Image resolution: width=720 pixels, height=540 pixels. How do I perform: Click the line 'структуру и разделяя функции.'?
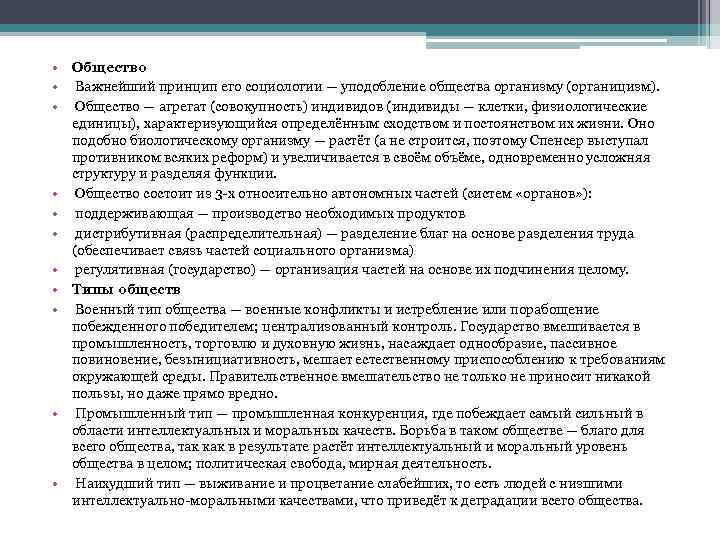point(174,174)
